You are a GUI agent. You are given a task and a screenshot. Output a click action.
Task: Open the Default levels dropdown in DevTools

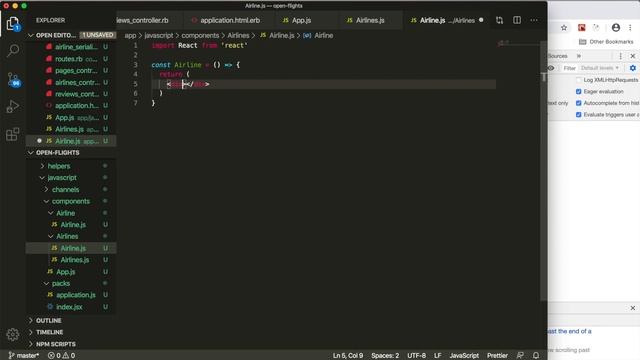(600, 68)
